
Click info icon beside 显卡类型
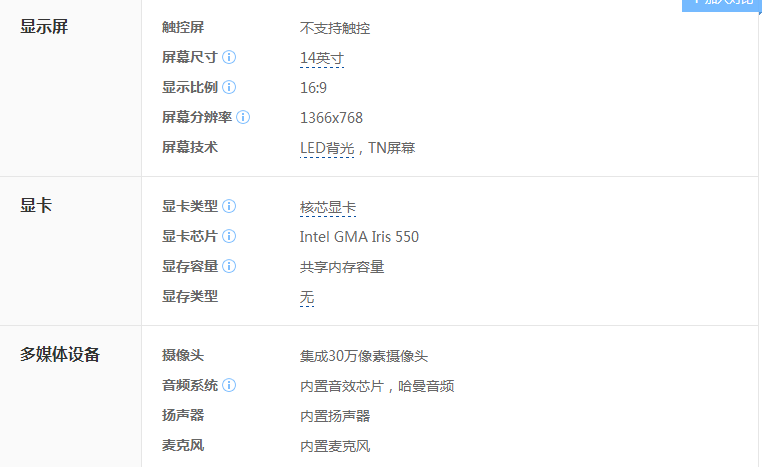tap(229, 206)
